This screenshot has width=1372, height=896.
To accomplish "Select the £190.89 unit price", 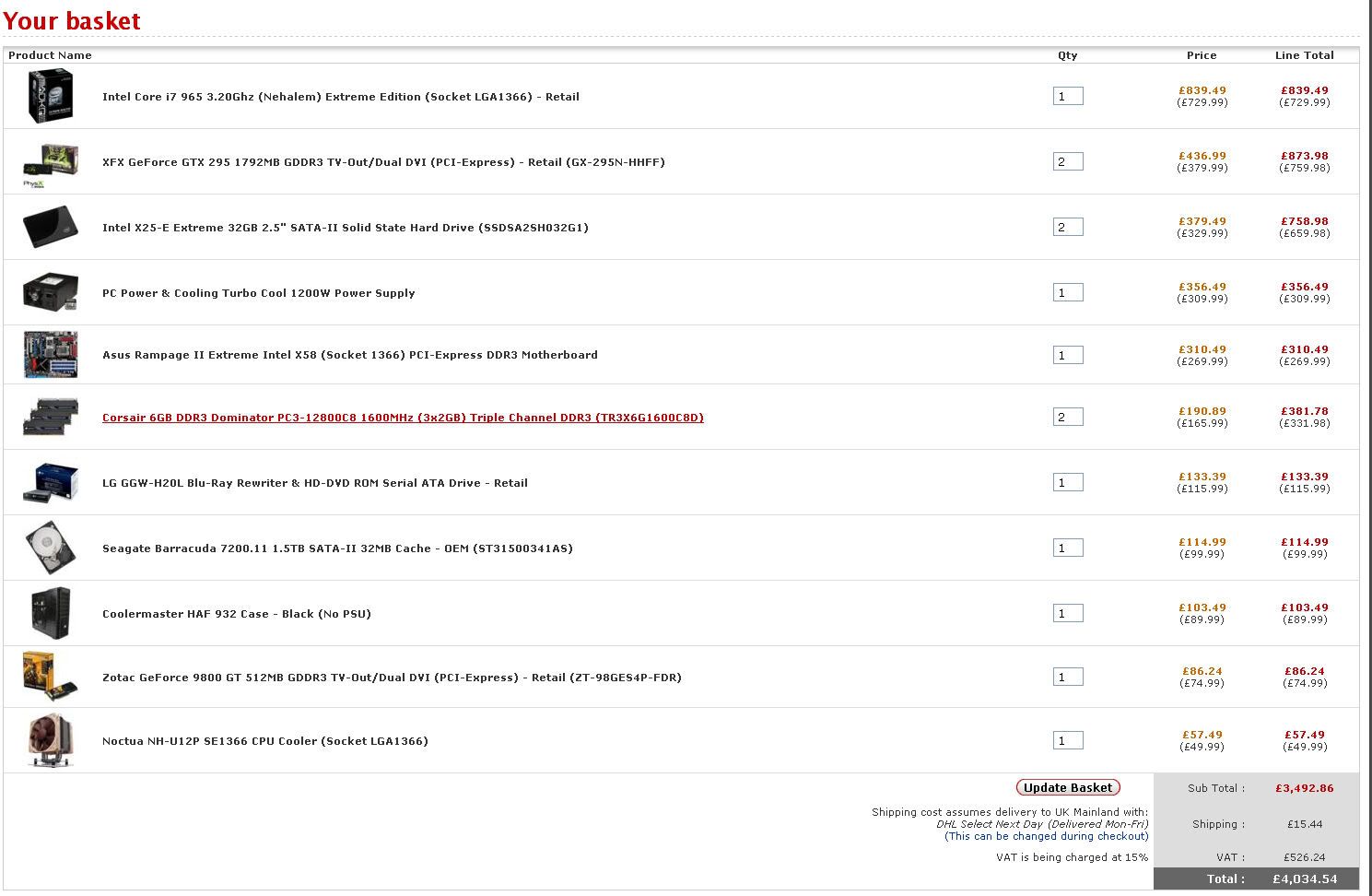I will pyautogui.click(x=1202, y=411).
